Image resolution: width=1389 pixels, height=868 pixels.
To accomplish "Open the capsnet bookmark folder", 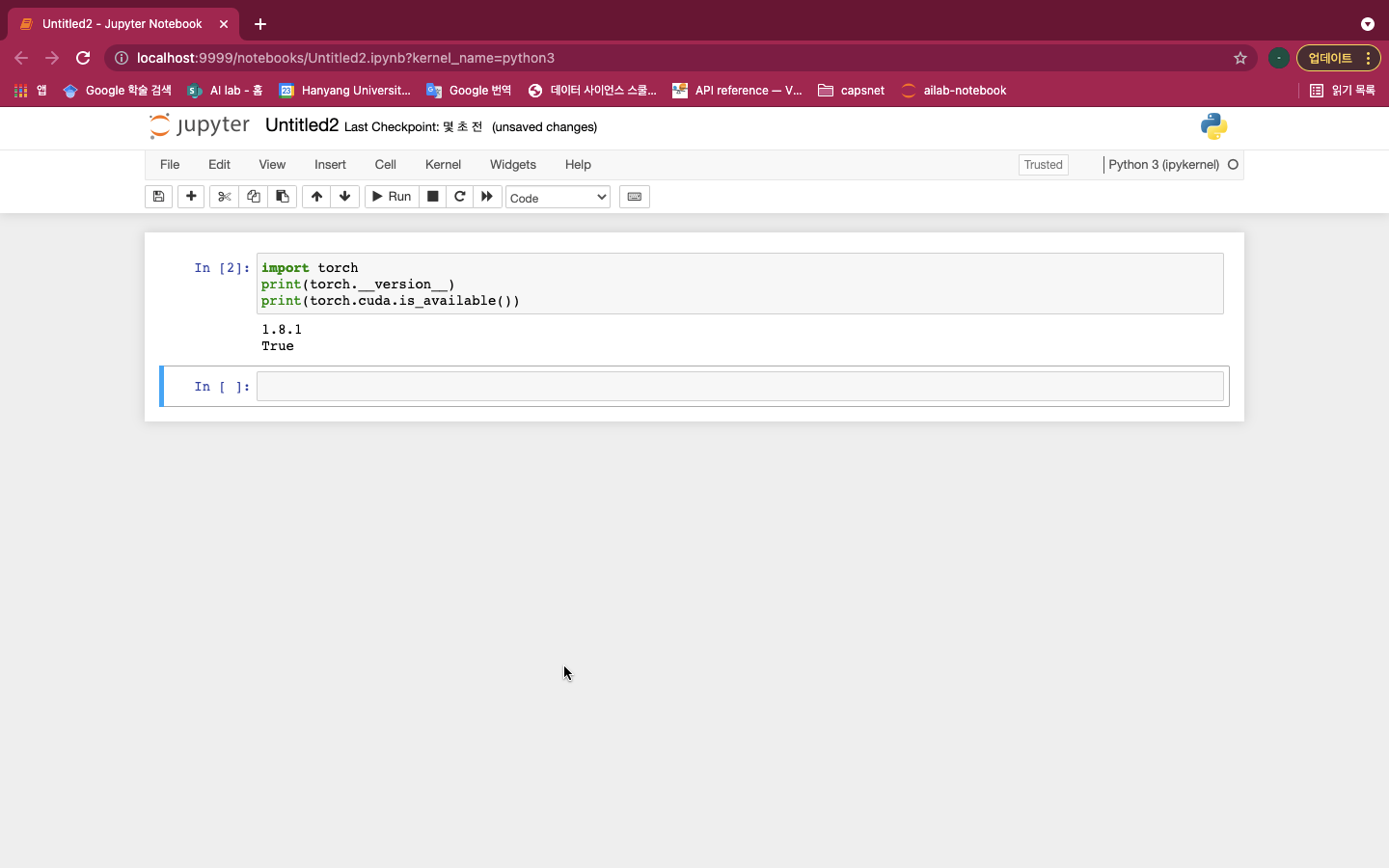I will click(x=851, y=91).
